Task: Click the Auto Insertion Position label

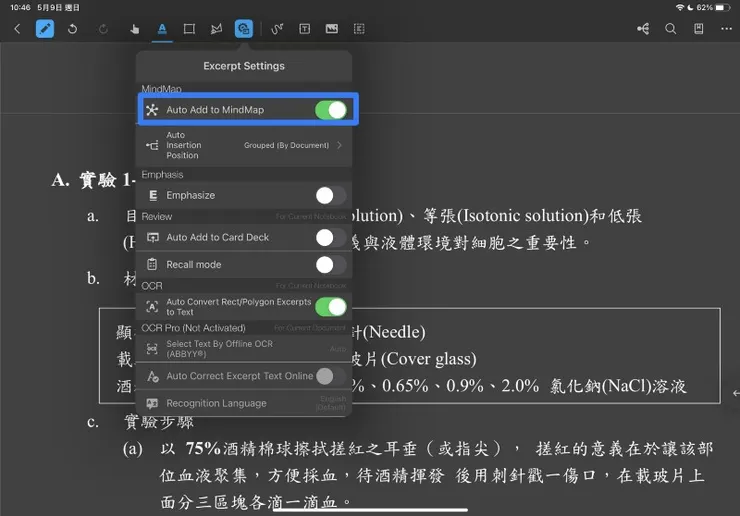Action: point(184,145)
